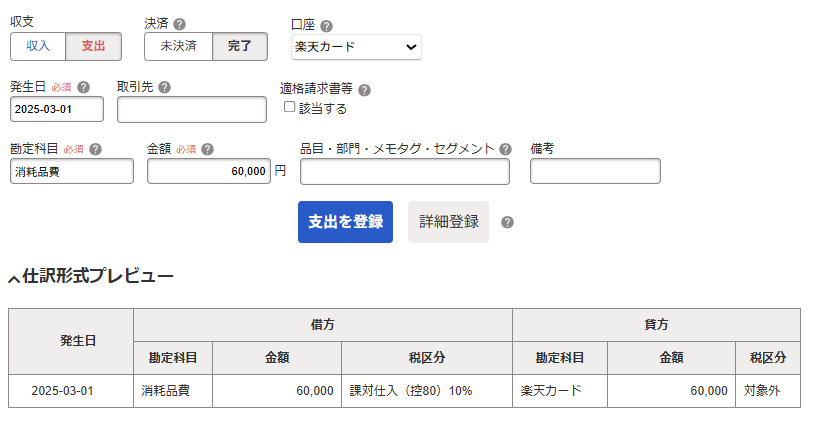The image size is (813, 439).
Task: Click 楽天カード cell in 貸方 column
Action: coord(560,391)
